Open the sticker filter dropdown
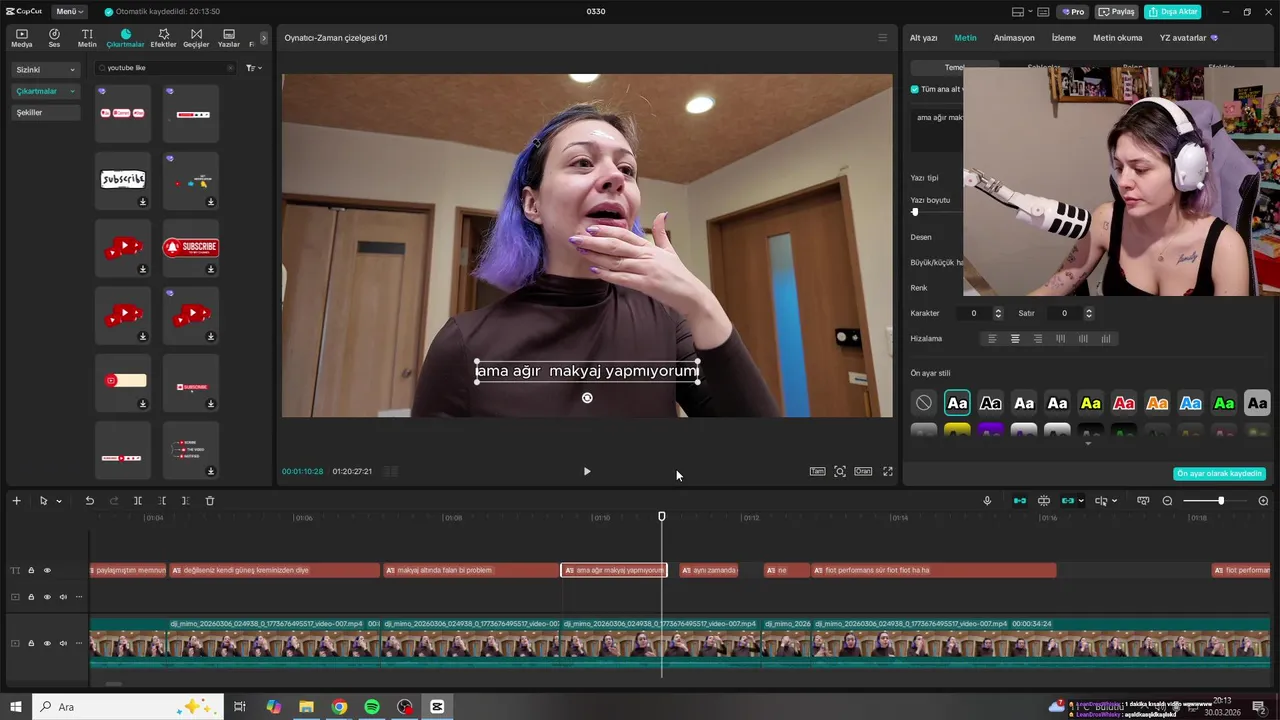The image size is (1280, 720). 254,68
